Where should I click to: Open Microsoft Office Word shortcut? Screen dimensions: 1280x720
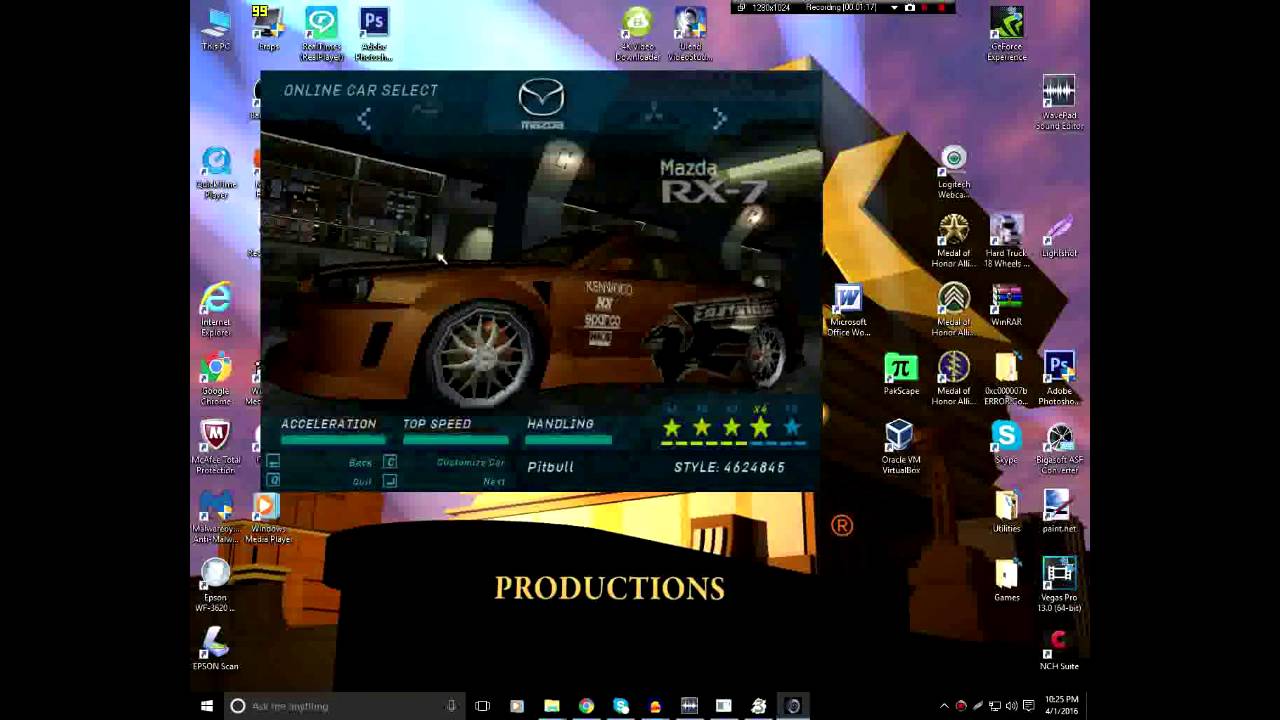click(x=849, y=310)
